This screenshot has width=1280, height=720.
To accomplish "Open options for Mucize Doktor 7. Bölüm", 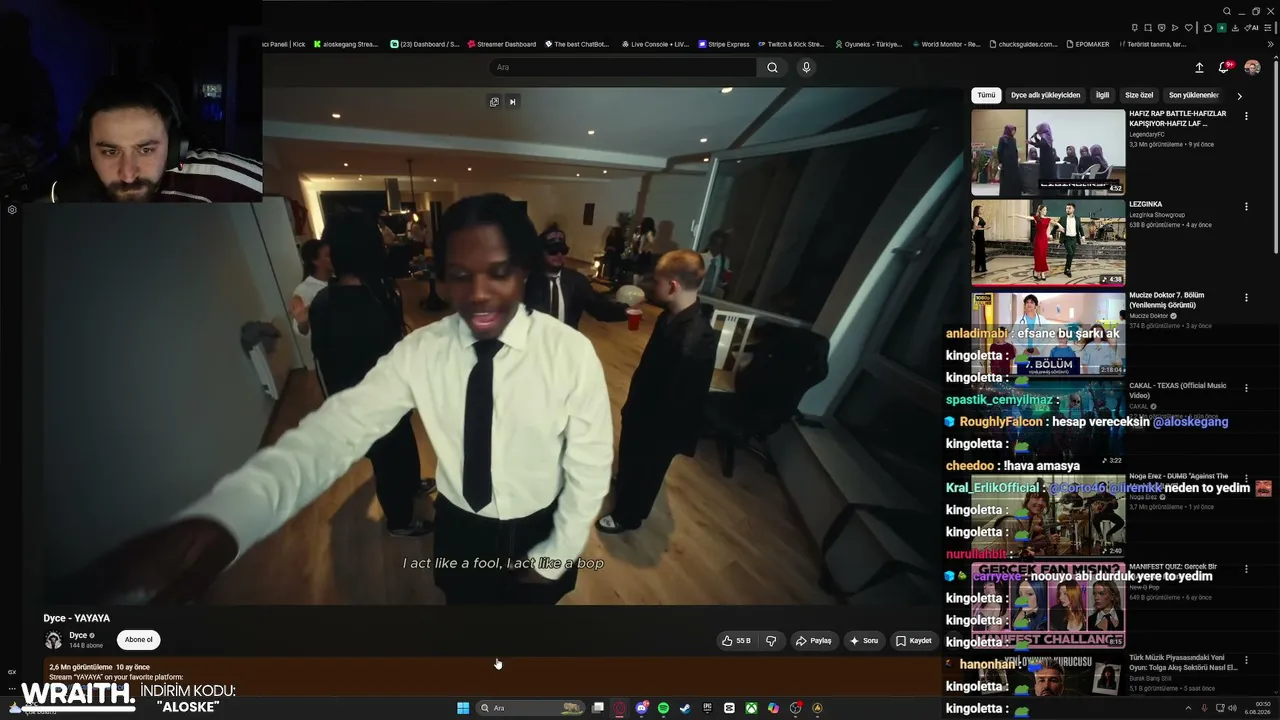I will pyautogui.click(x=1246, y=297).
